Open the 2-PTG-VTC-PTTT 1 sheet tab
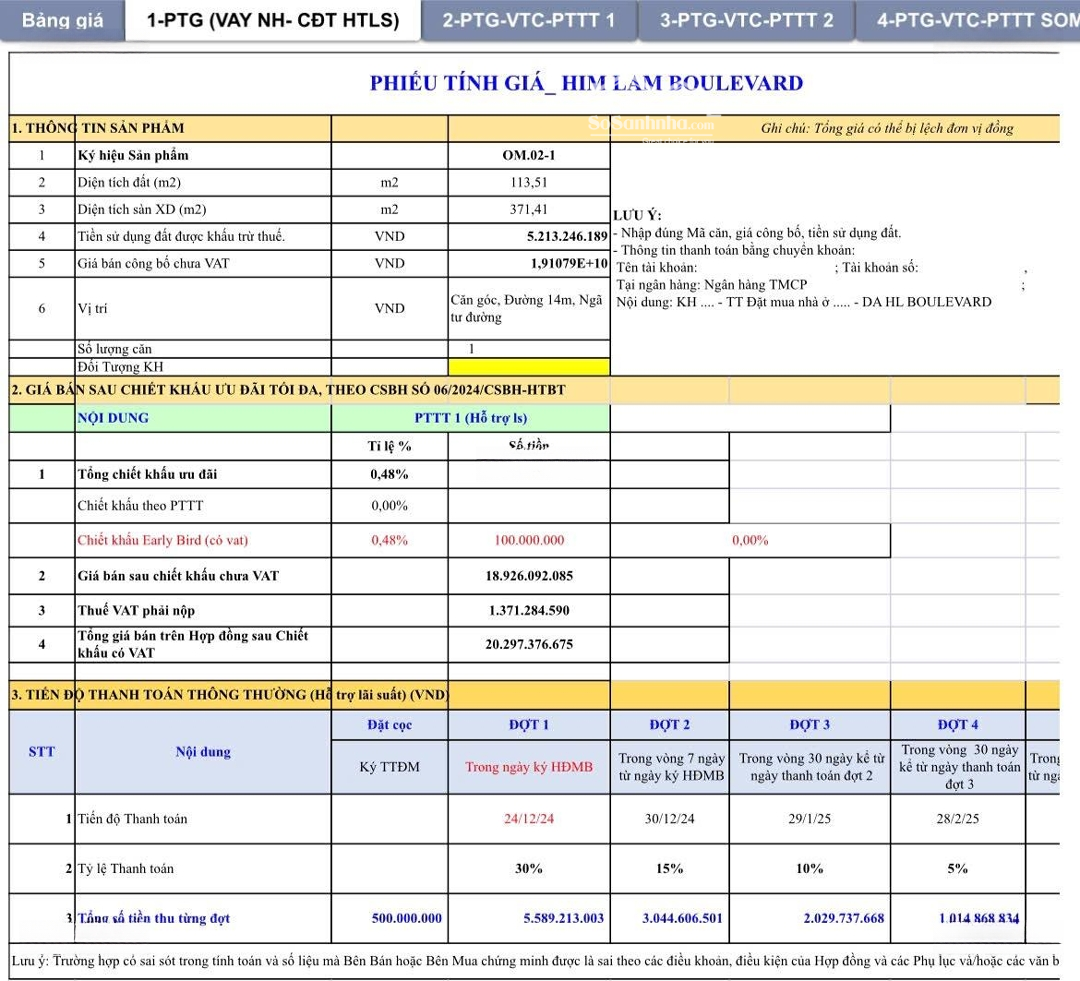 [x=528, y=20]
